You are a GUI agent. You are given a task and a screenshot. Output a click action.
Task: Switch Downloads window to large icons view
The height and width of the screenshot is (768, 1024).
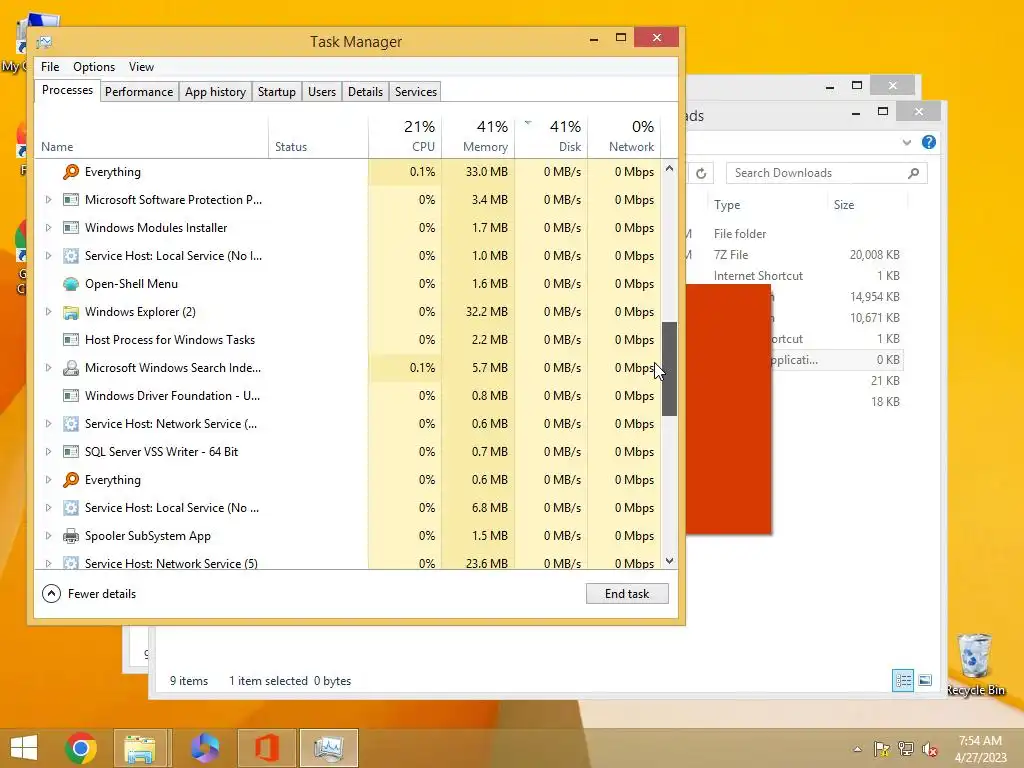[925, 680]
